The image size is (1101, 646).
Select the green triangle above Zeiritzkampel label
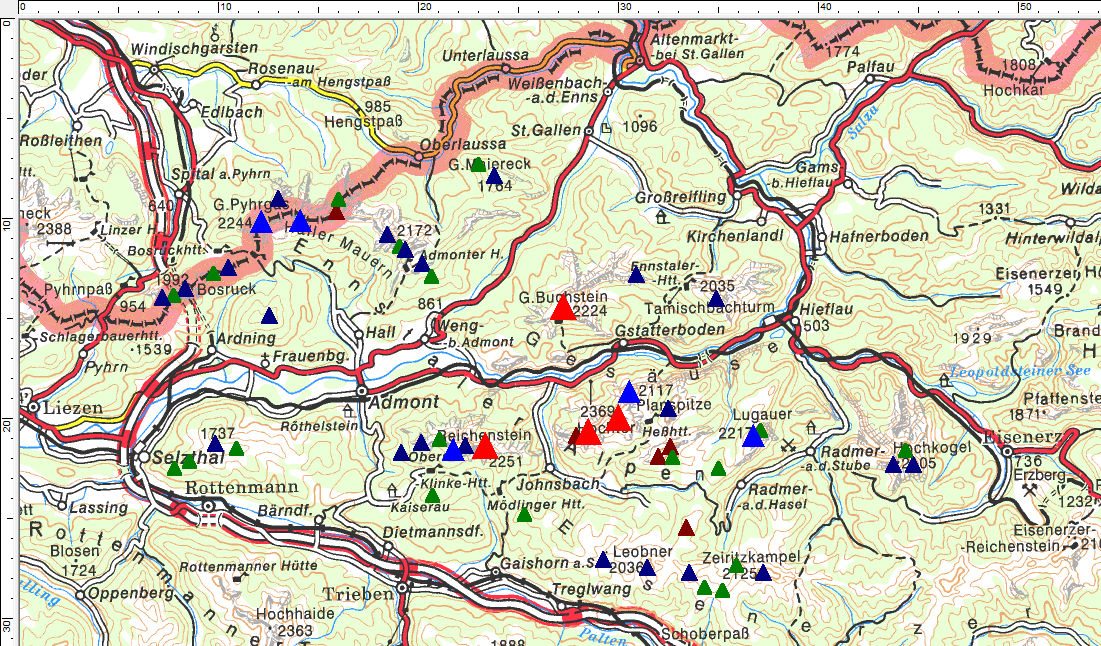tap(735, 565)
